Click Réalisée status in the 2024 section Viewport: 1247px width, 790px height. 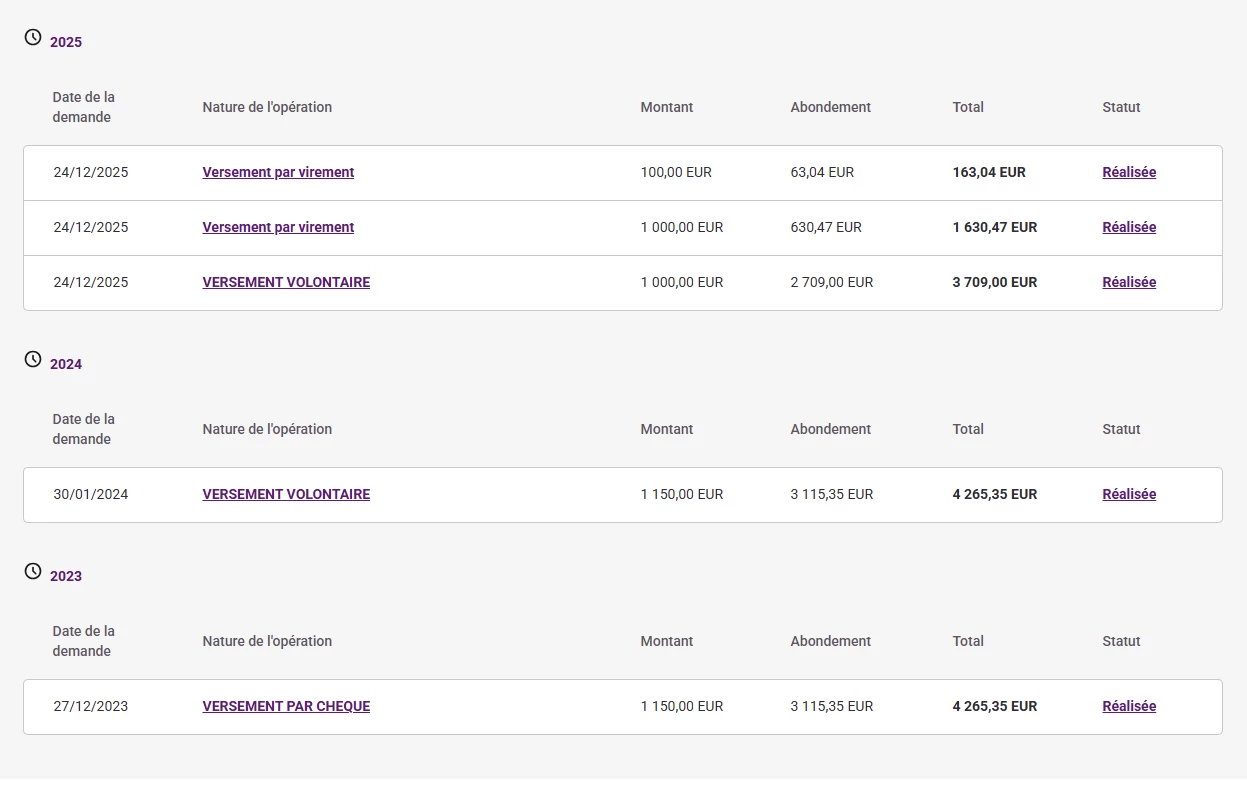click(x=1129, y=494)
